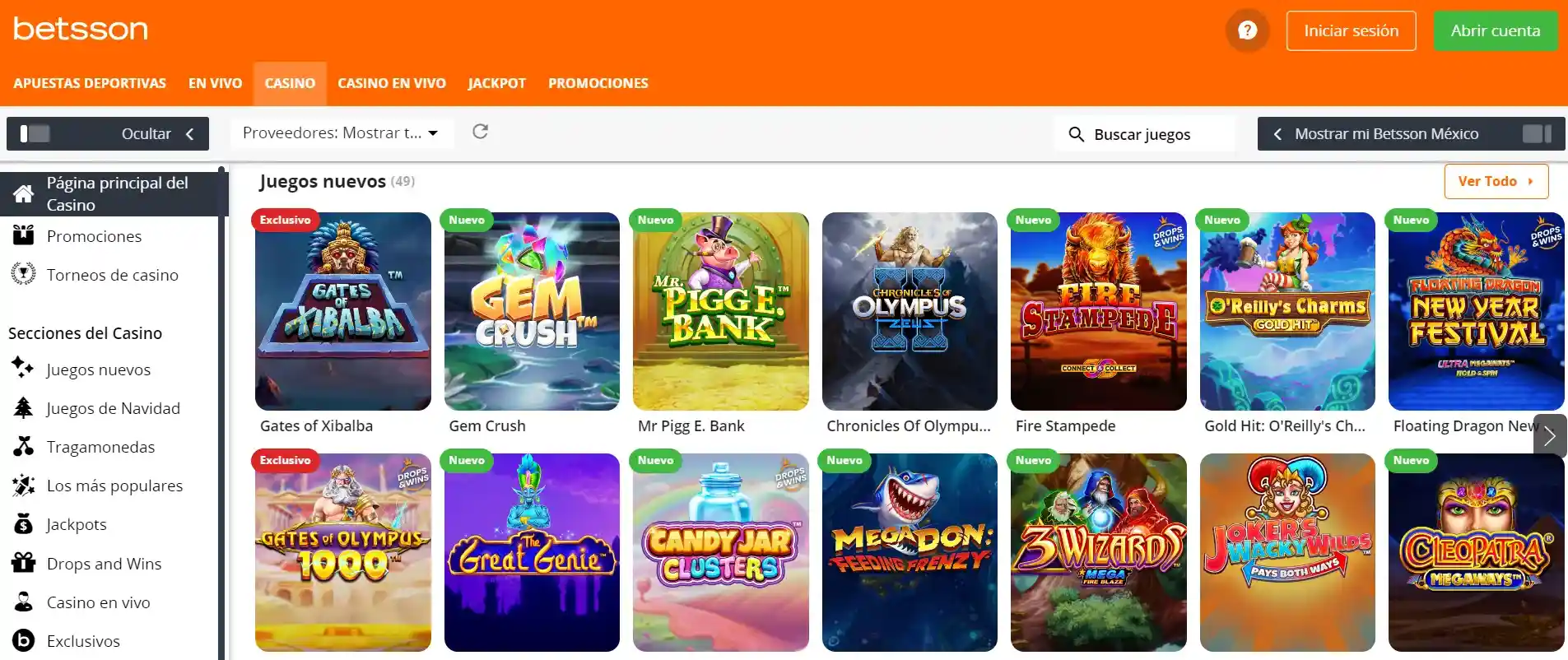
Task: Click chevron beside Mostrar mi Betsson México
Action: (x=1277, y=133)
